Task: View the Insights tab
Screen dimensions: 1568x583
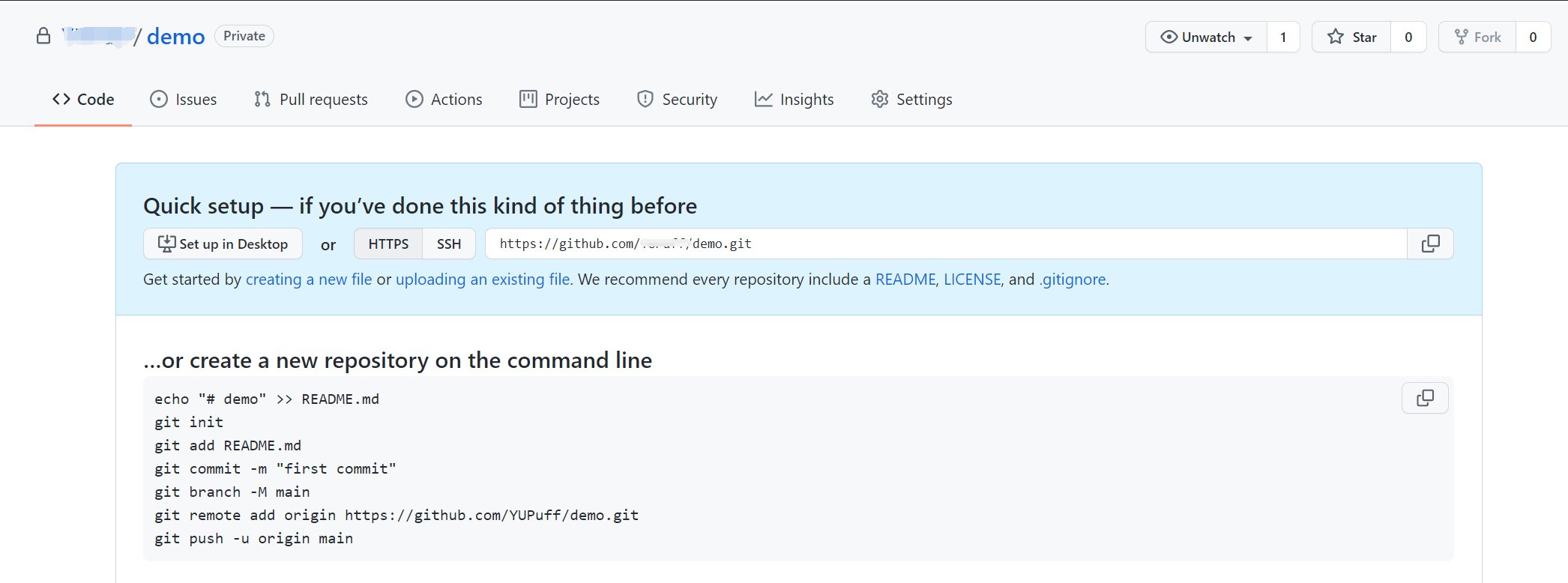Action: (x=794, y=99)
